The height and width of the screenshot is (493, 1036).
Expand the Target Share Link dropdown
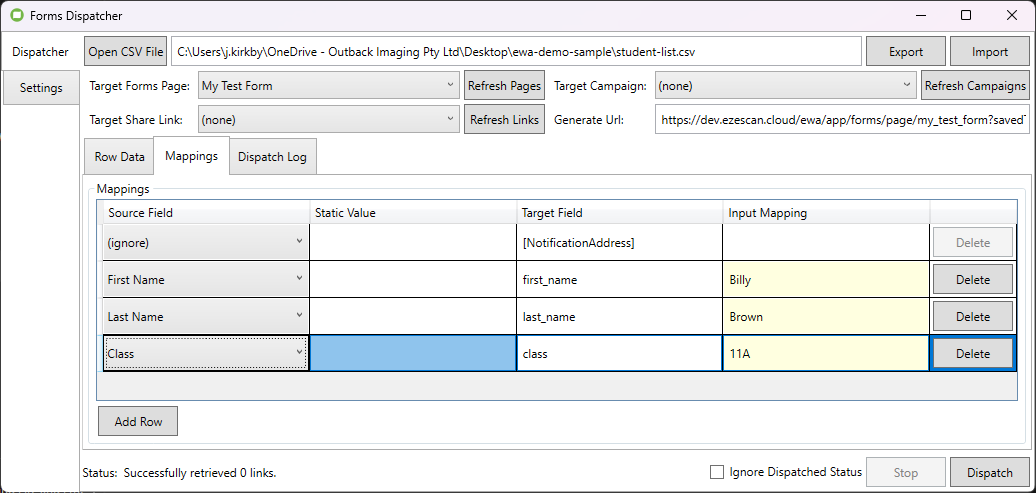tap(328, 120)
